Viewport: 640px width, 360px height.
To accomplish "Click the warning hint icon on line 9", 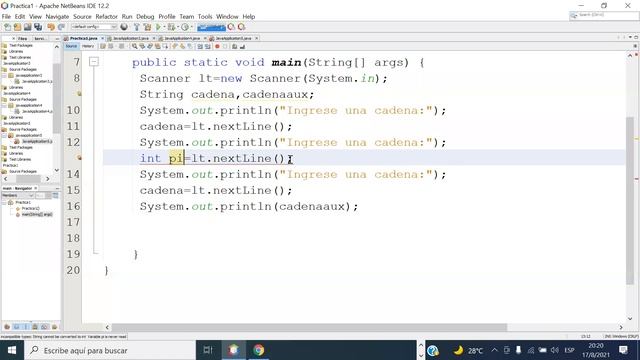I will [79, 94].
